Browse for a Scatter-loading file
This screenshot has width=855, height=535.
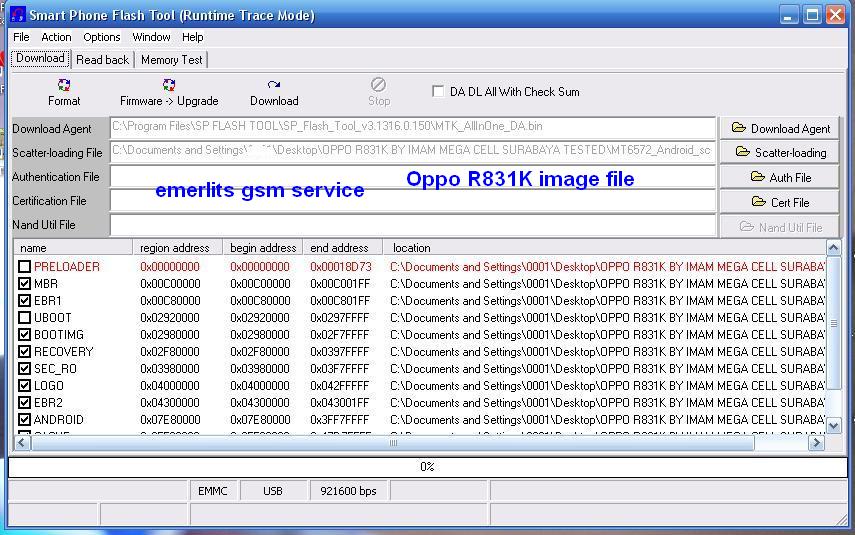tap(779, 153)
